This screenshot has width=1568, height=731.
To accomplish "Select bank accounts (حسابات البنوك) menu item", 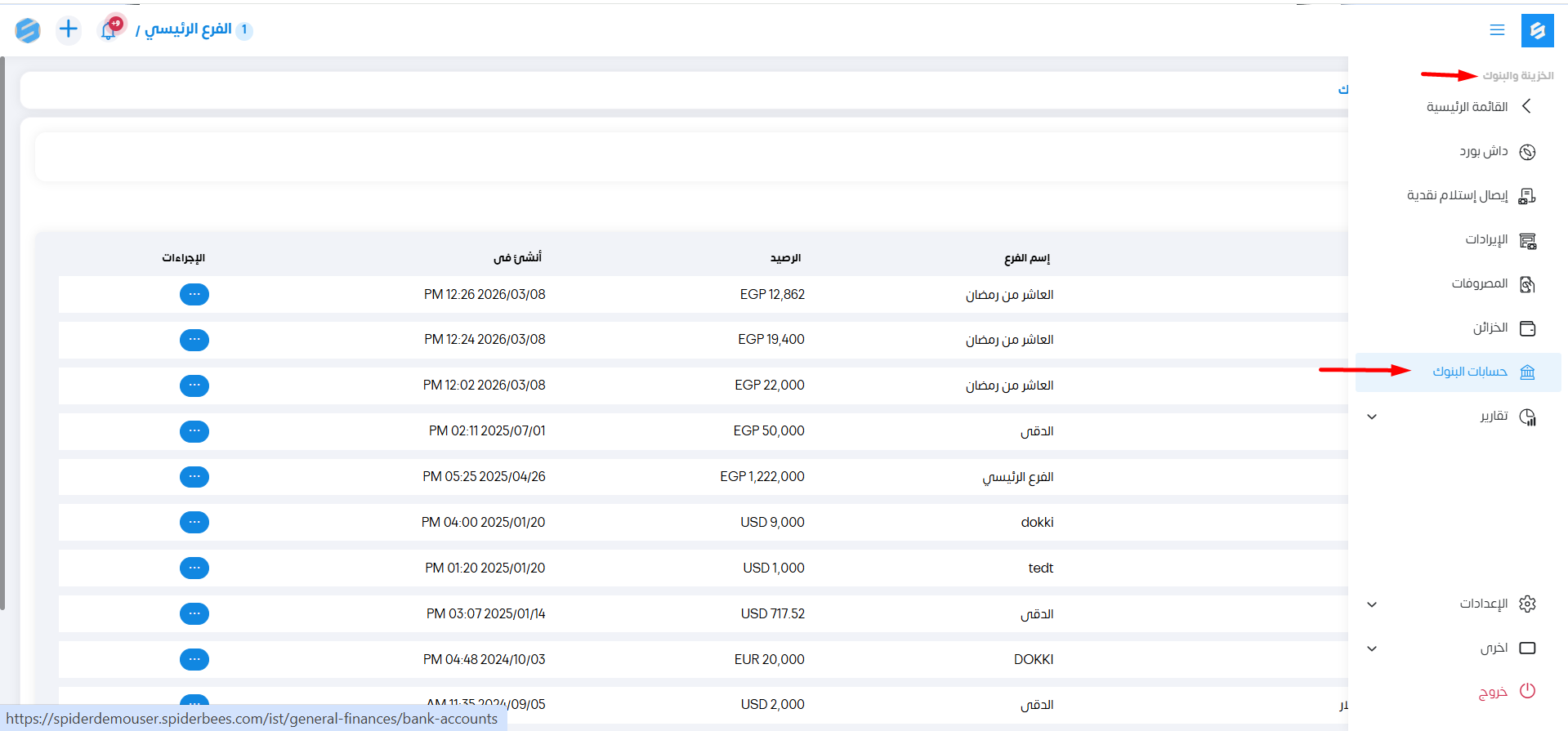I will tap(1469, 372).
